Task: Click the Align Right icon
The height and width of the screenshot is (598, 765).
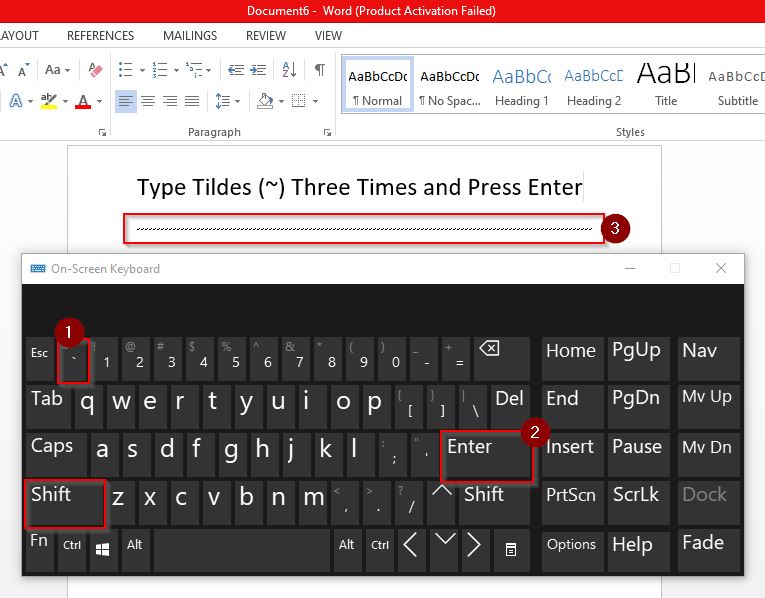Action: [x=170, y=101]
